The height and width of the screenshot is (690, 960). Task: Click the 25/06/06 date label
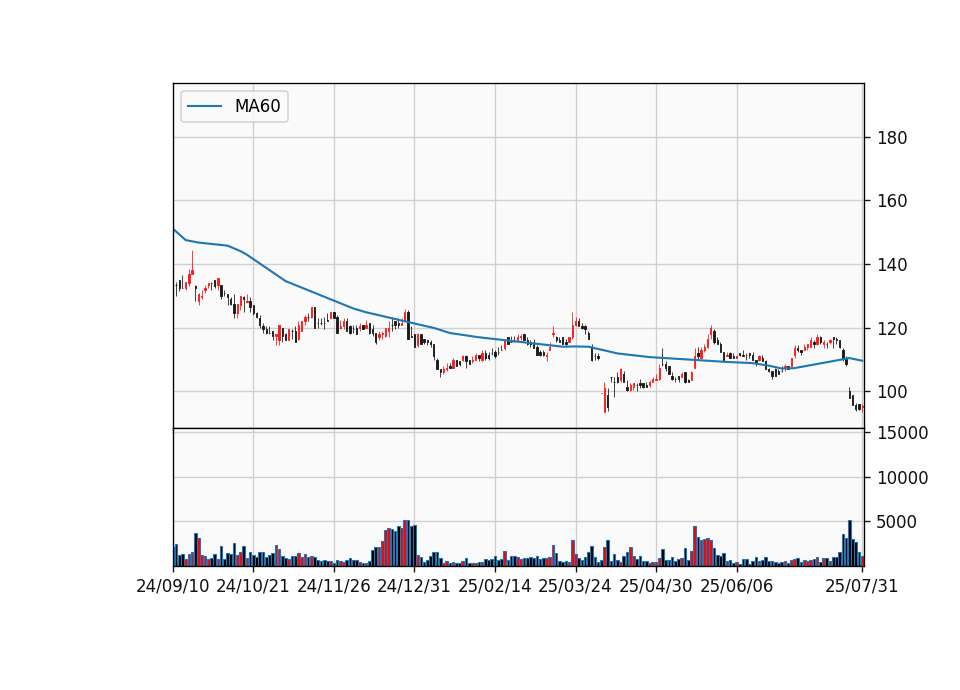pos(737,587)
